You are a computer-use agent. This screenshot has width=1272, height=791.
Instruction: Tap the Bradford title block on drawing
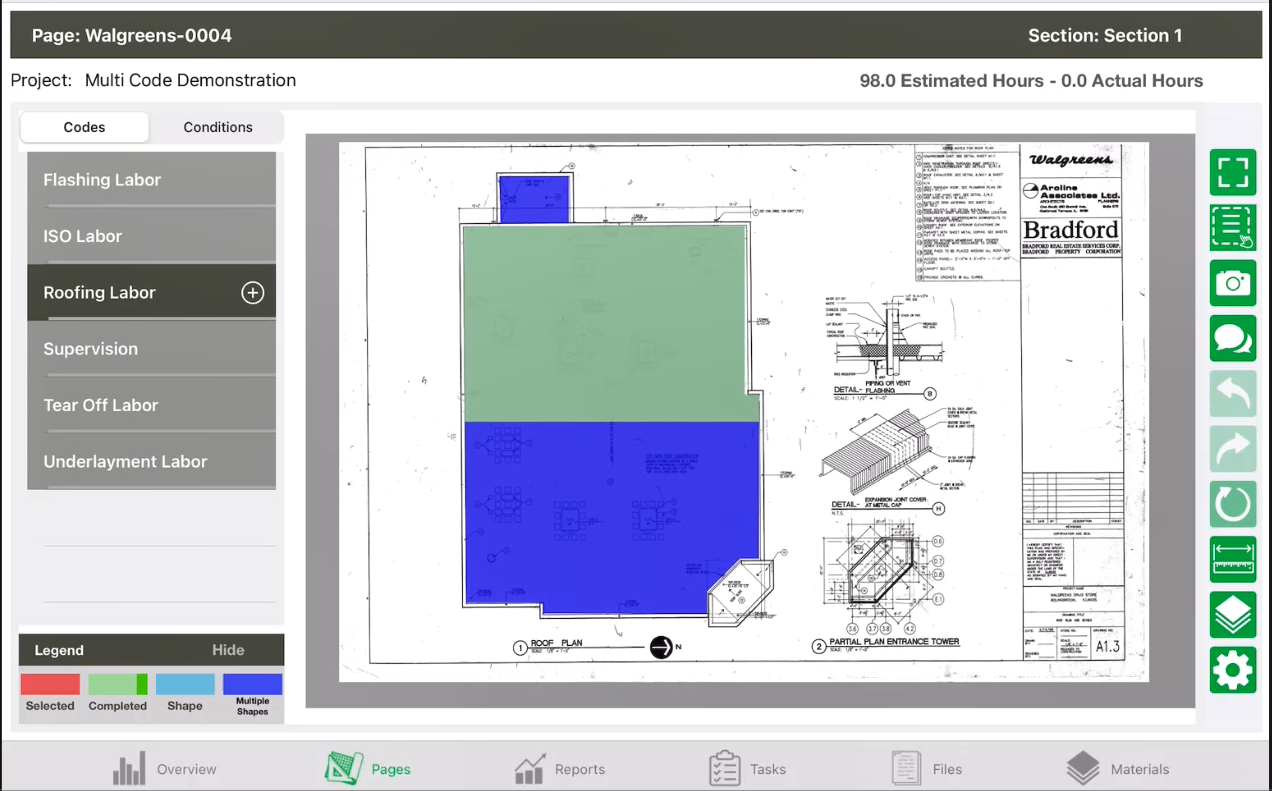[1070, 237]
